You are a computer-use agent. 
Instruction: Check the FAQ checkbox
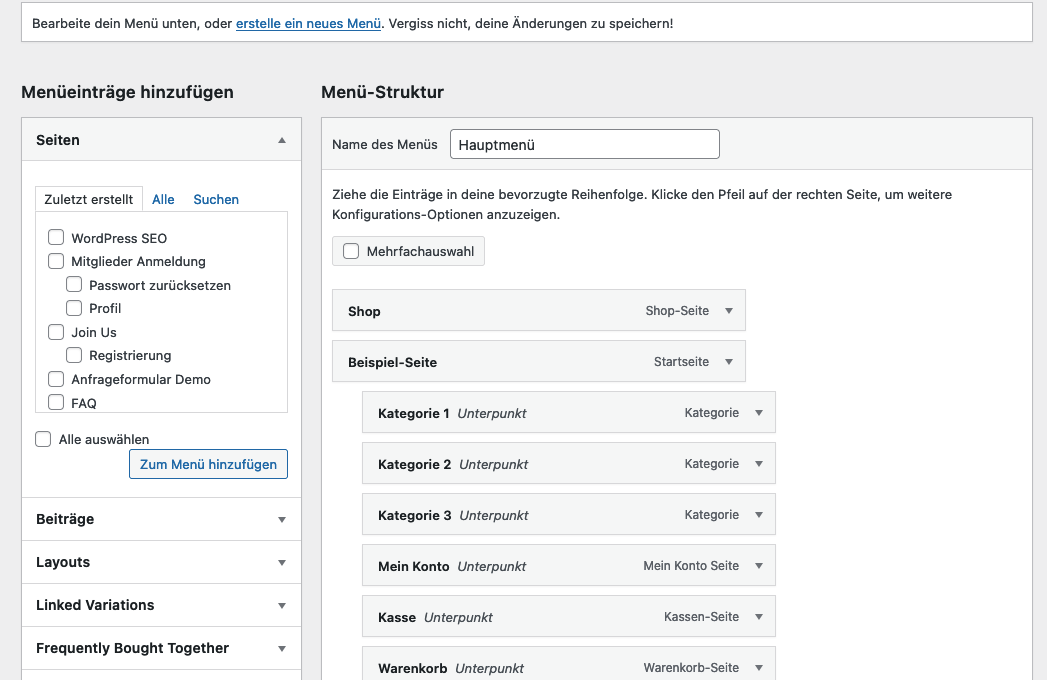click(56, 402)
